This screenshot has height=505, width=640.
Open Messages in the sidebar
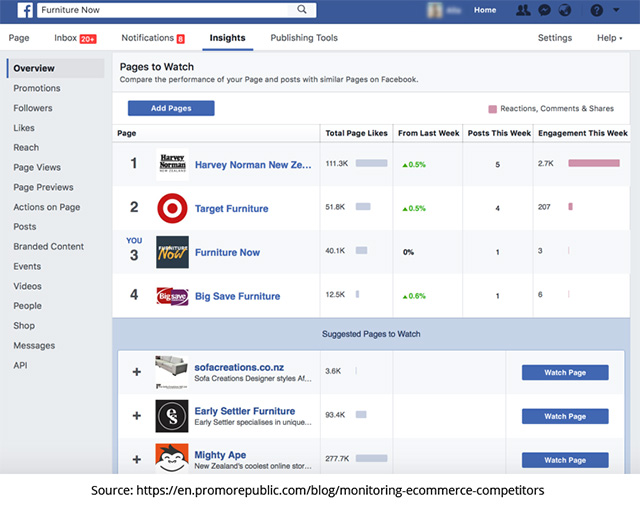34,345
